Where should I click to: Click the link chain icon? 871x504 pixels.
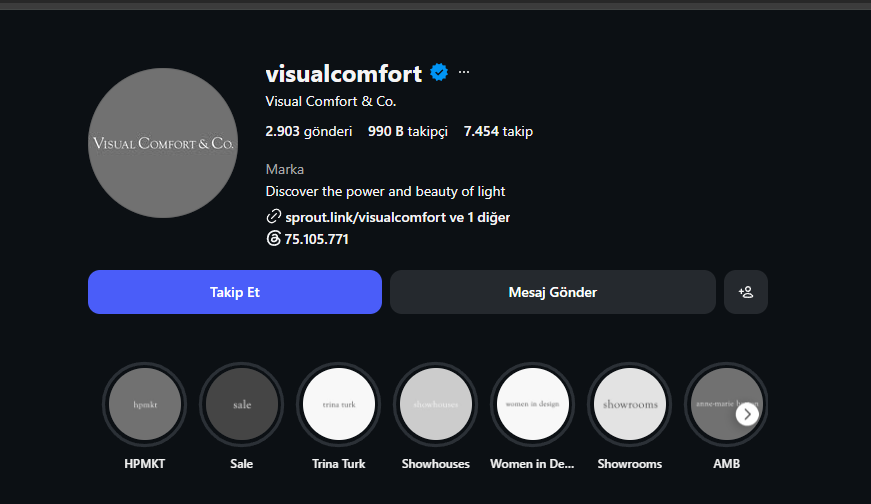(273, 216)
